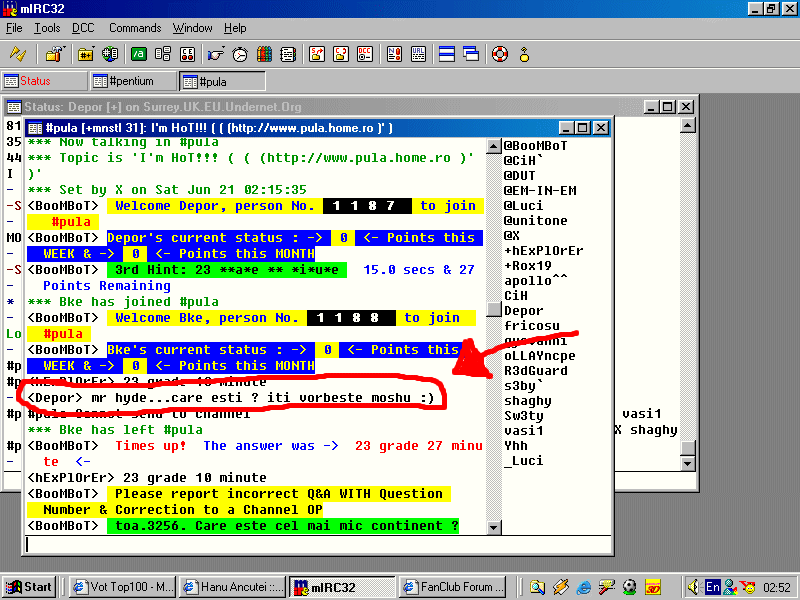Switch to Vot Top100 taskbar window
This screenshot has width=800, height=600.
122,587
